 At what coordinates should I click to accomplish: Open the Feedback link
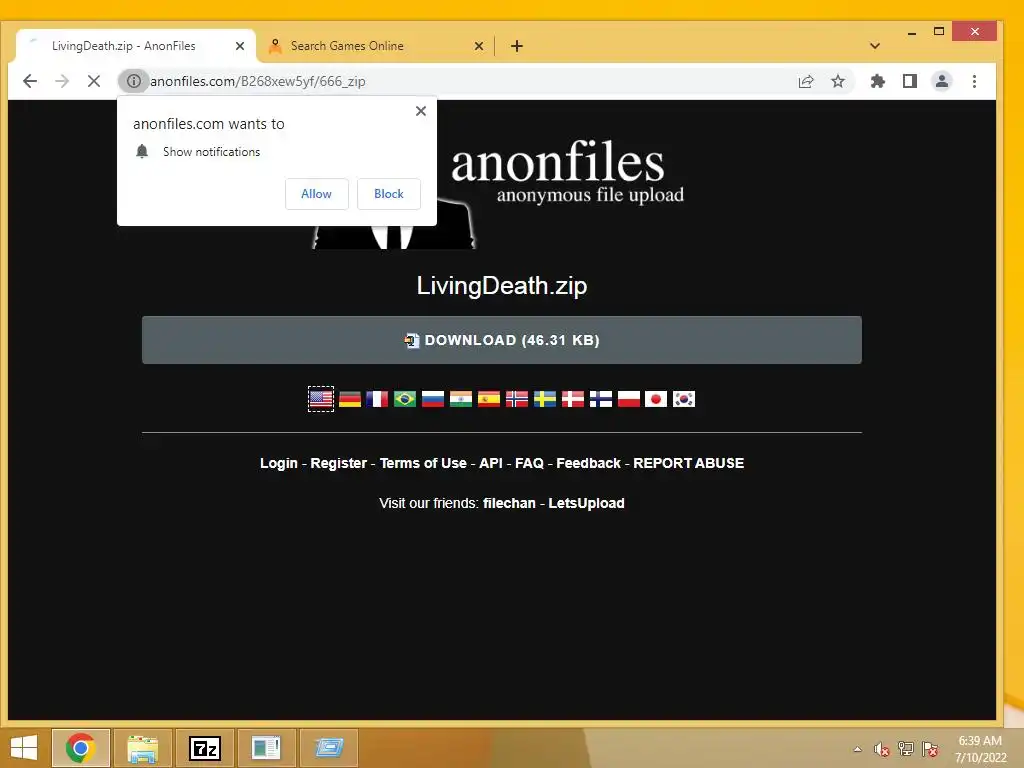(x=588, y=463)
